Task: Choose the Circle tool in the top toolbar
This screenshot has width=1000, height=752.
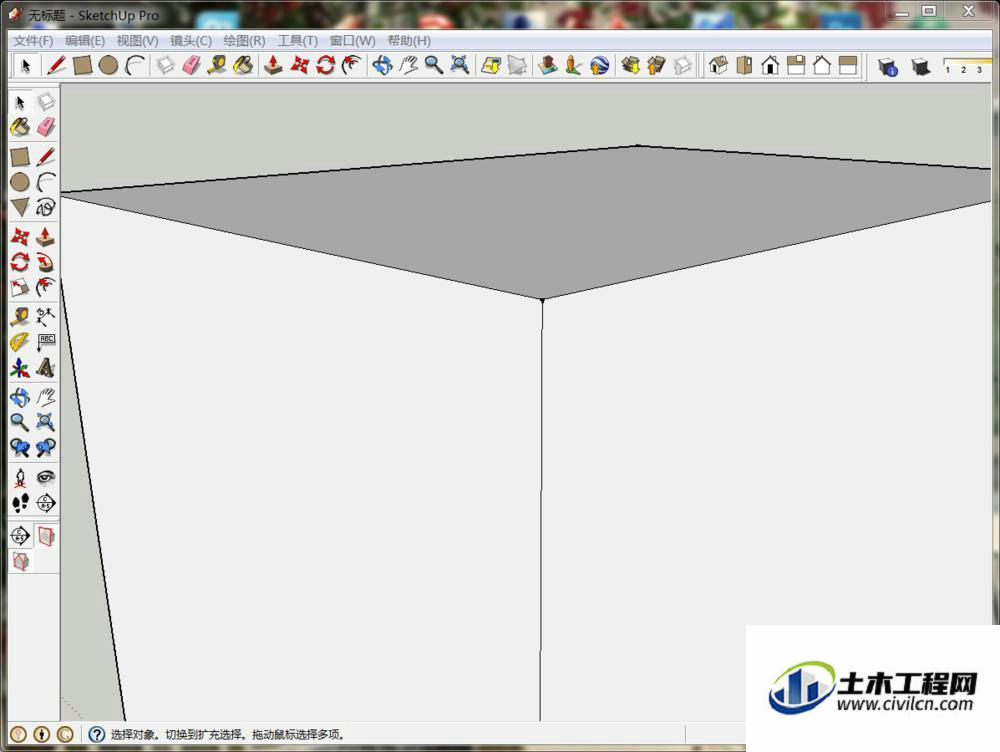Action: pos(108,65)
